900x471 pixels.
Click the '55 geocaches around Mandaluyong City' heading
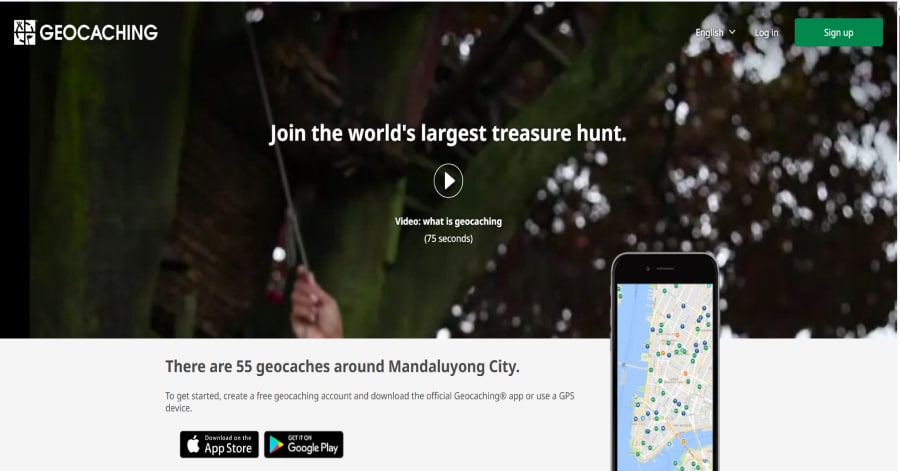(342, 367)
